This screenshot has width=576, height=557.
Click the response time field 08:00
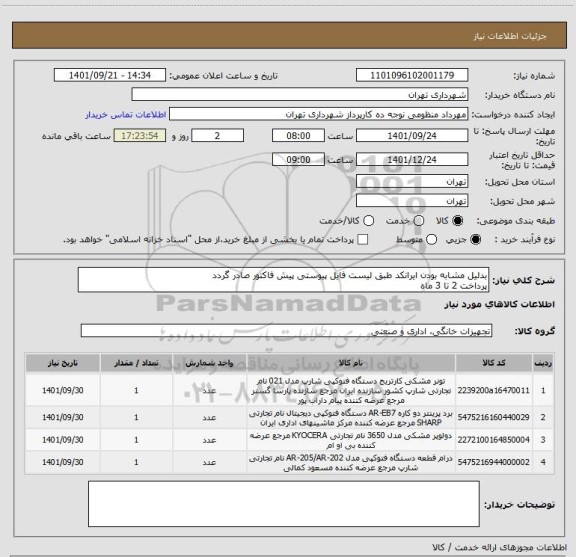298,136
